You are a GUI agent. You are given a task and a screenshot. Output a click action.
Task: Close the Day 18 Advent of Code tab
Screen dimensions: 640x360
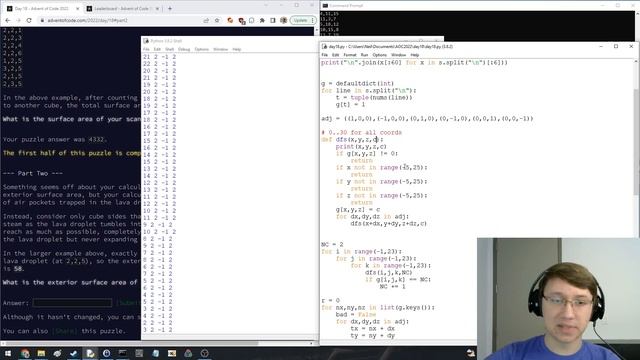pos(78,9)
